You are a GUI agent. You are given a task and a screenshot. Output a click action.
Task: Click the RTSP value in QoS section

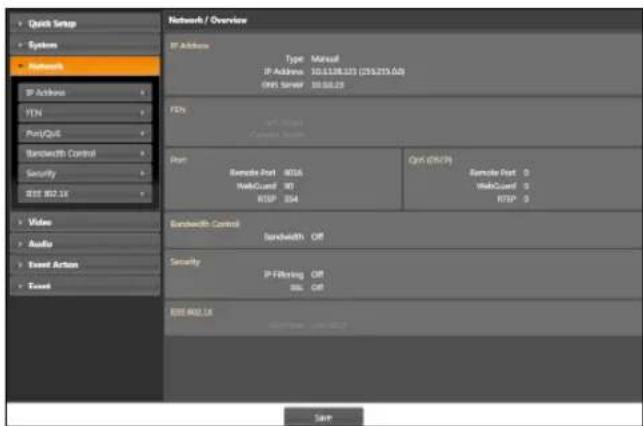[526, 199]
